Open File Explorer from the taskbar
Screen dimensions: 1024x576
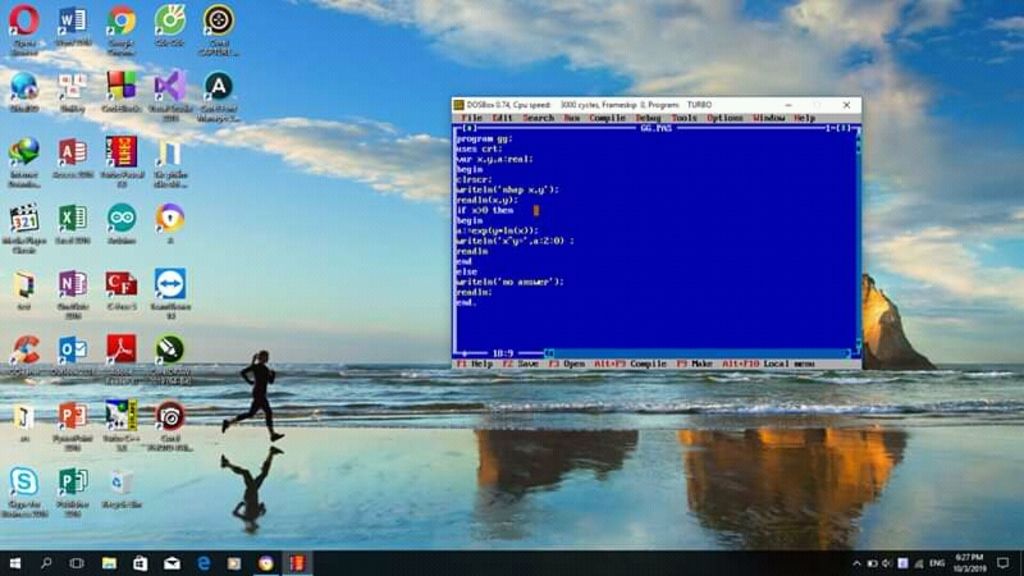(109, 563)
